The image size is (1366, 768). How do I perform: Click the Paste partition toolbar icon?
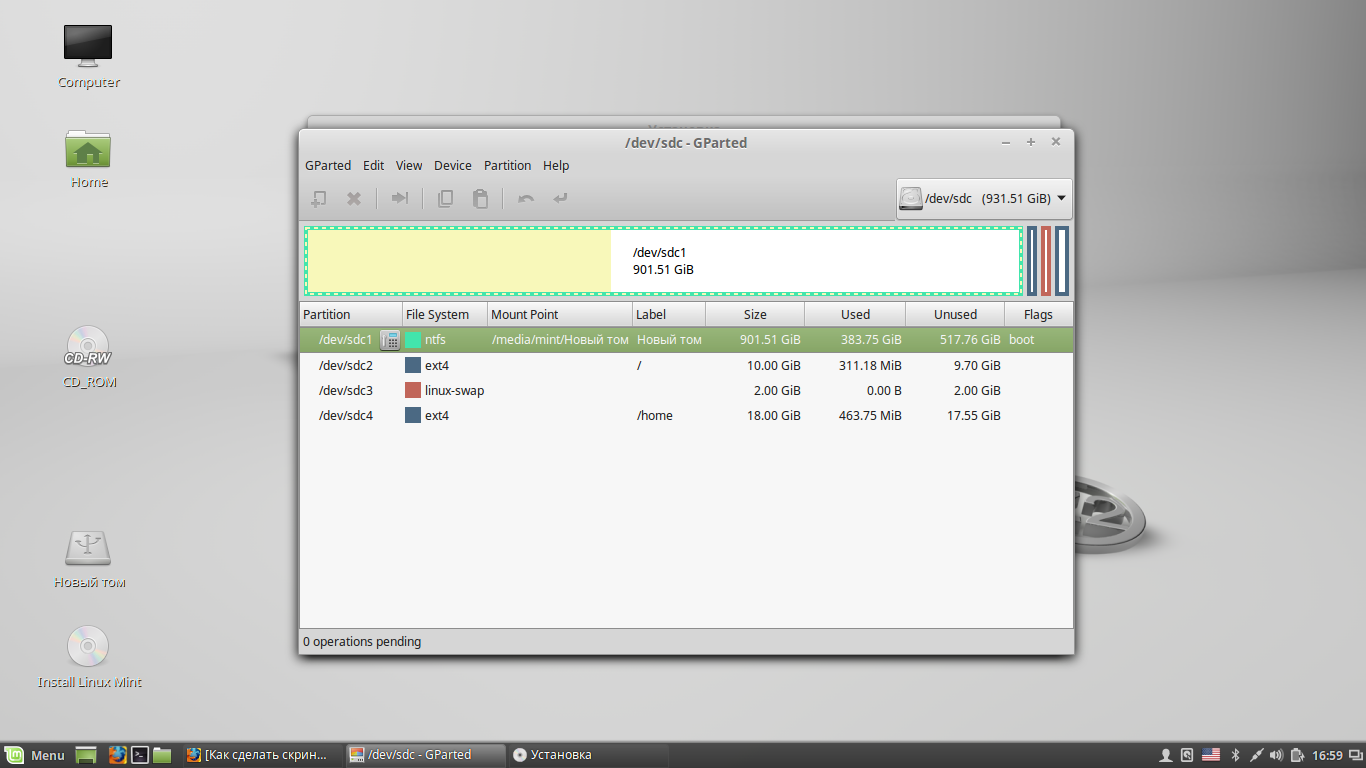pyautogui.click(x=480, y=199)
